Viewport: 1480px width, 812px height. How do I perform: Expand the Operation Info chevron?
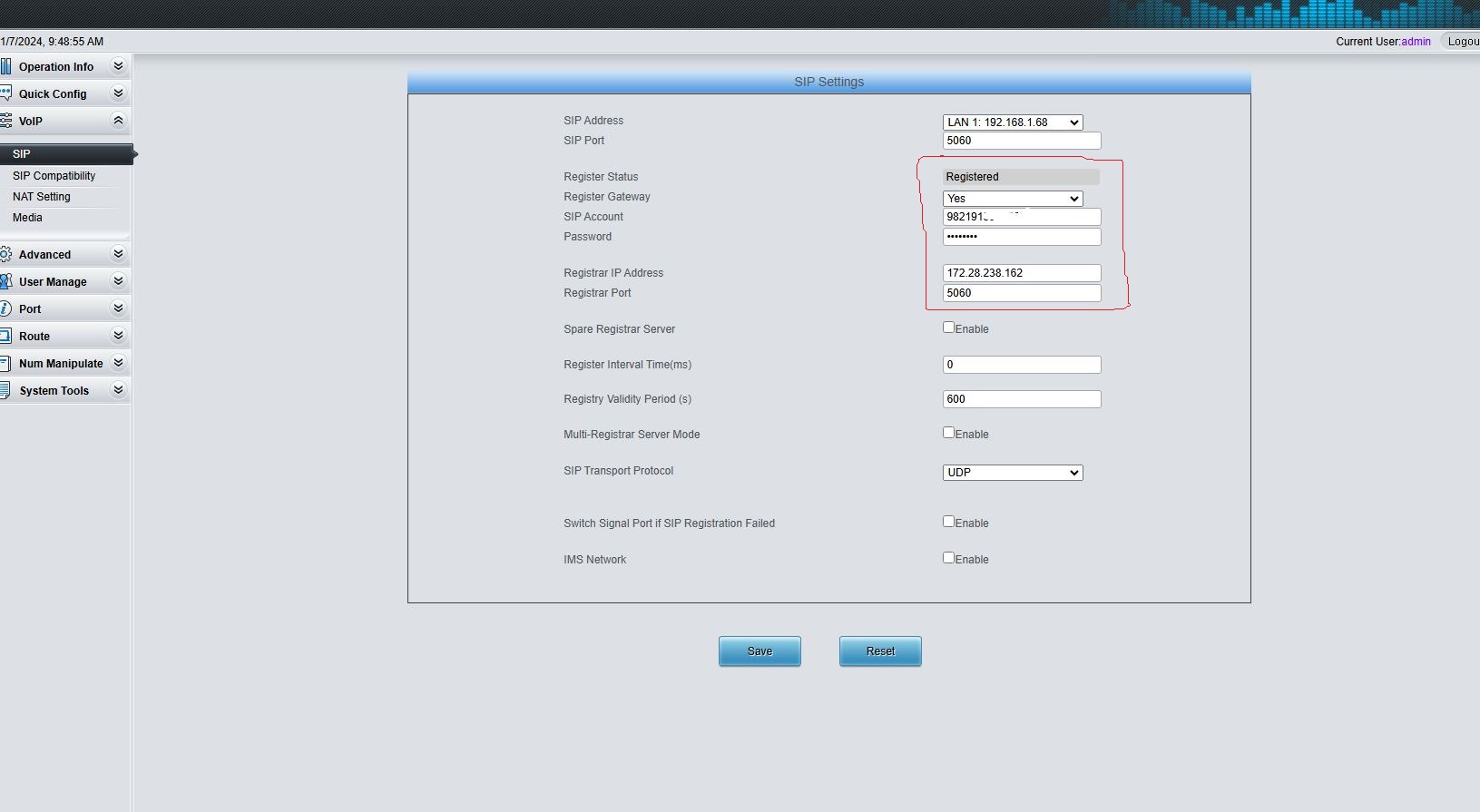[118, 66]
